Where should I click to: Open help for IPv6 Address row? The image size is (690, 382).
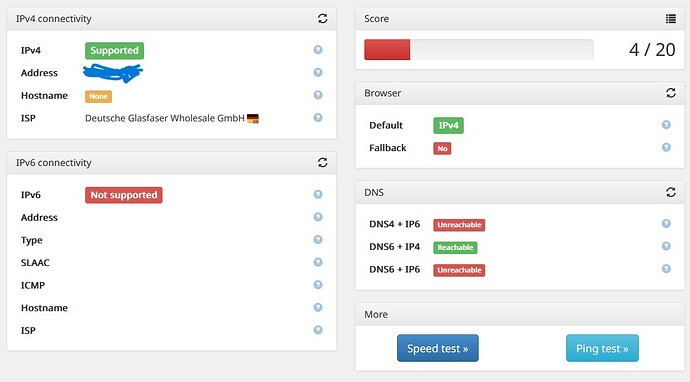tap(318, 217)
